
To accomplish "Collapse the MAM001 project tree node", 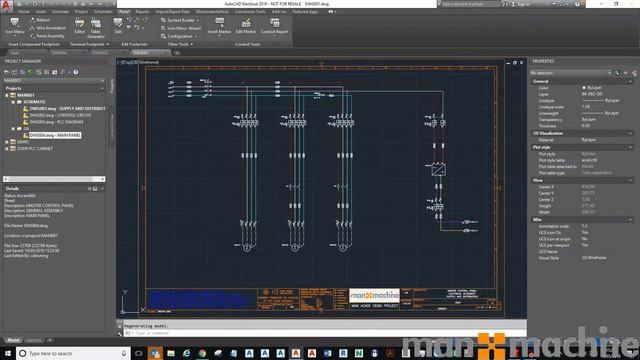I will tap(7, 96).
